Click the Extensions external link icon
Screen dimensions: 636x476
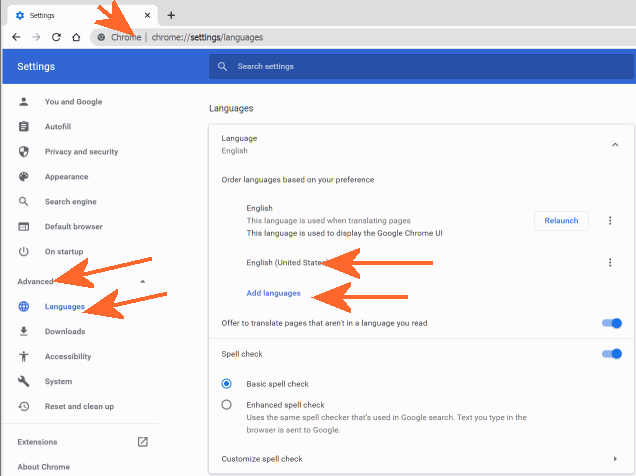pos(143,442)
